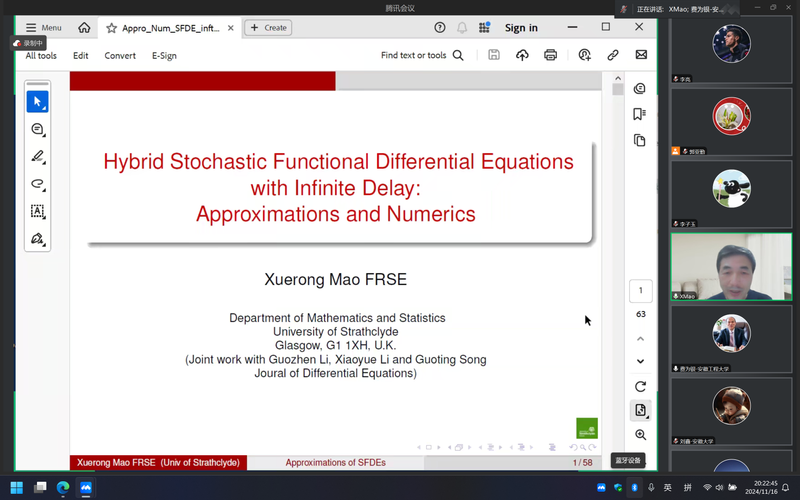Open the E-Sign menu

(x=164, y=56)
